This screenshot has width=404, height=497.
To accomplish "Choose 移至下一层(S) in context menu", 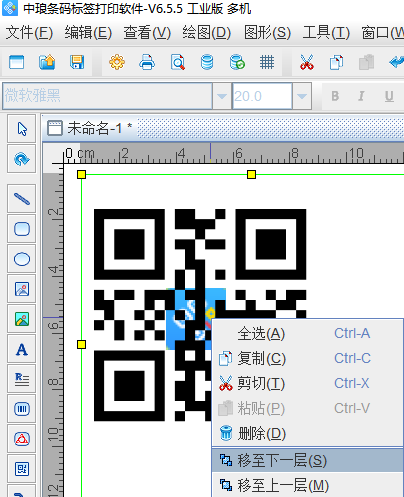I will click(x=307, y=460).
